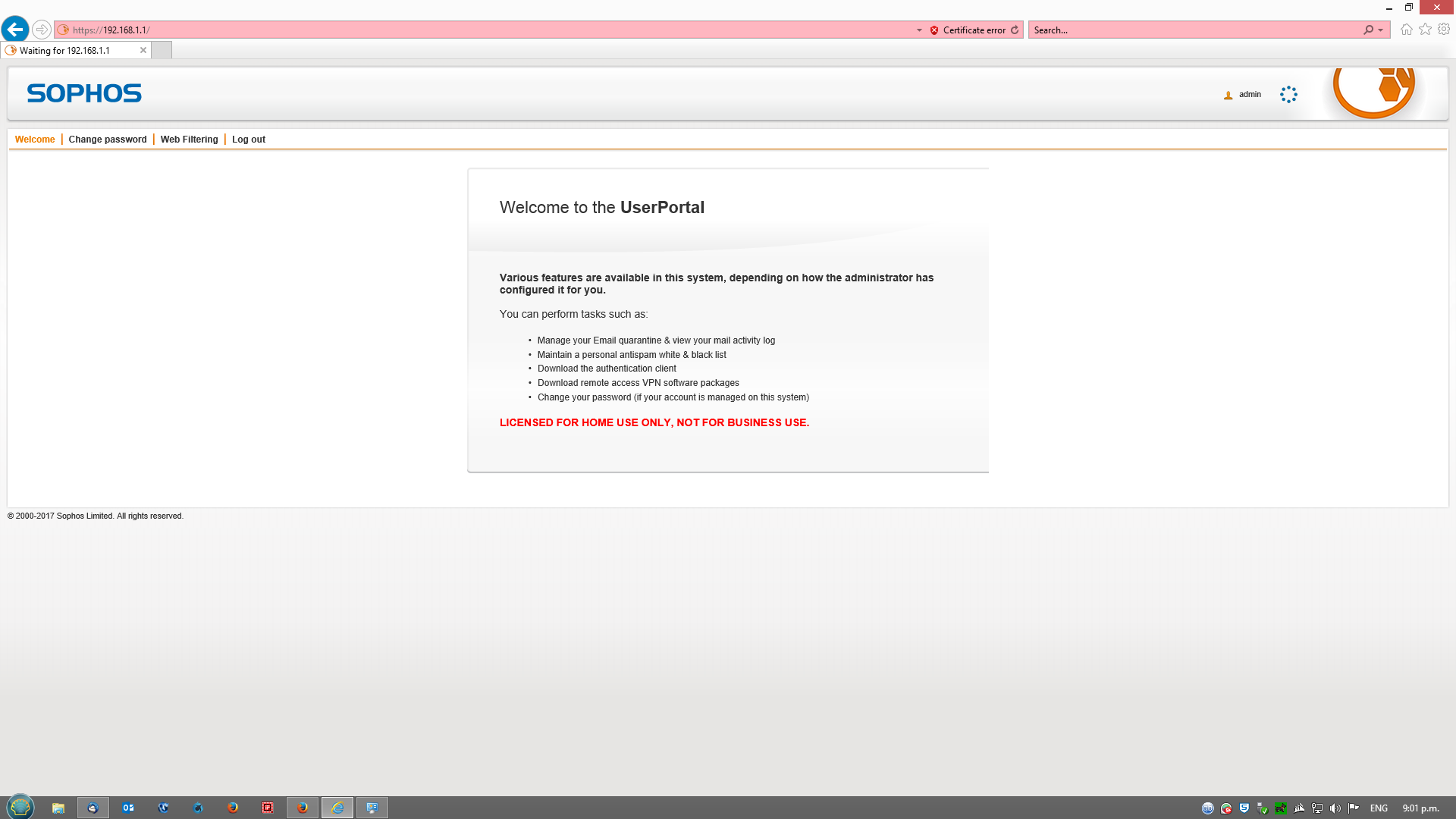
Task: Expand the address bar history dropdown
Action: tap(919, 30)
